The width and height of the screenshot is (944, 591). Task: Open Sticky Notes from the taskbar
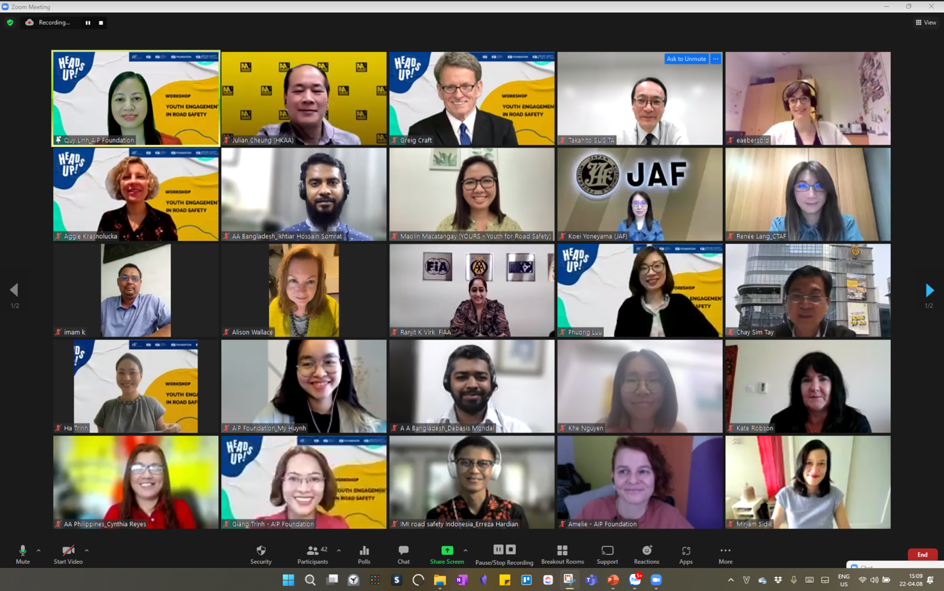(x=505, y=580)
